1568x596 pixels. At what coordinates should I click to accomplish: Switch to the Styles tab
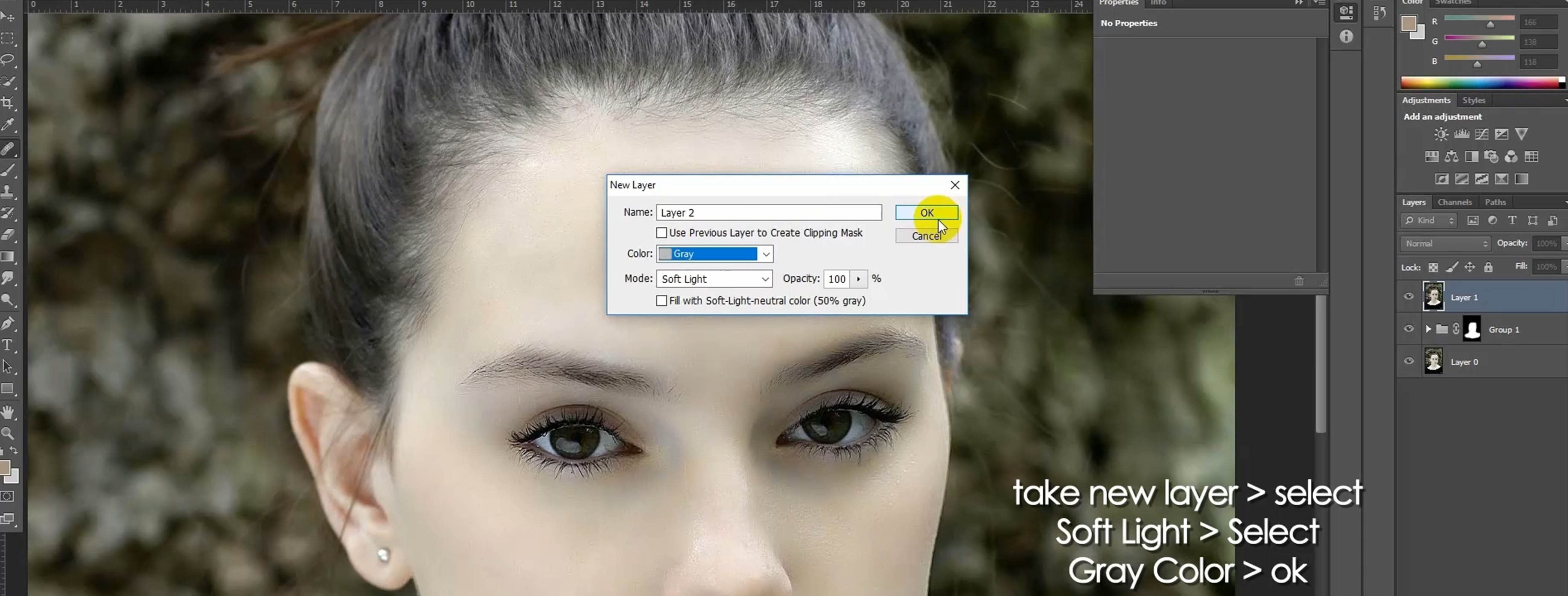point(1474,101)
